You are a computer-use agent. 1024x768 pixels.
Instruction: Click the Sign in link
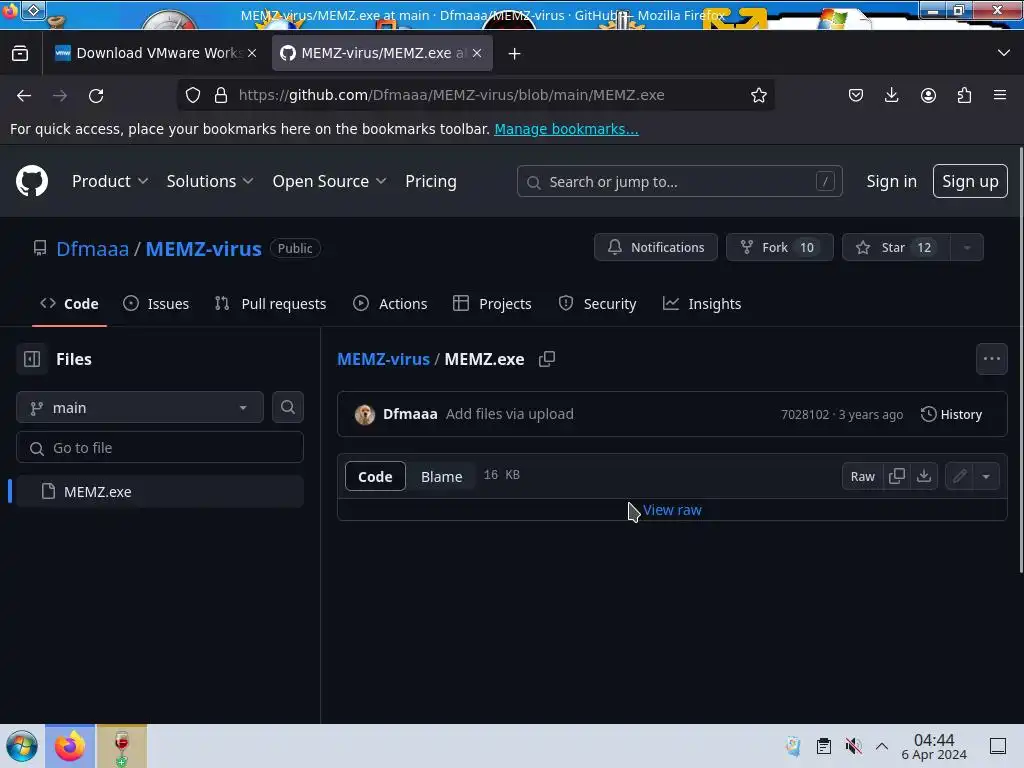(x=891, y=181)
